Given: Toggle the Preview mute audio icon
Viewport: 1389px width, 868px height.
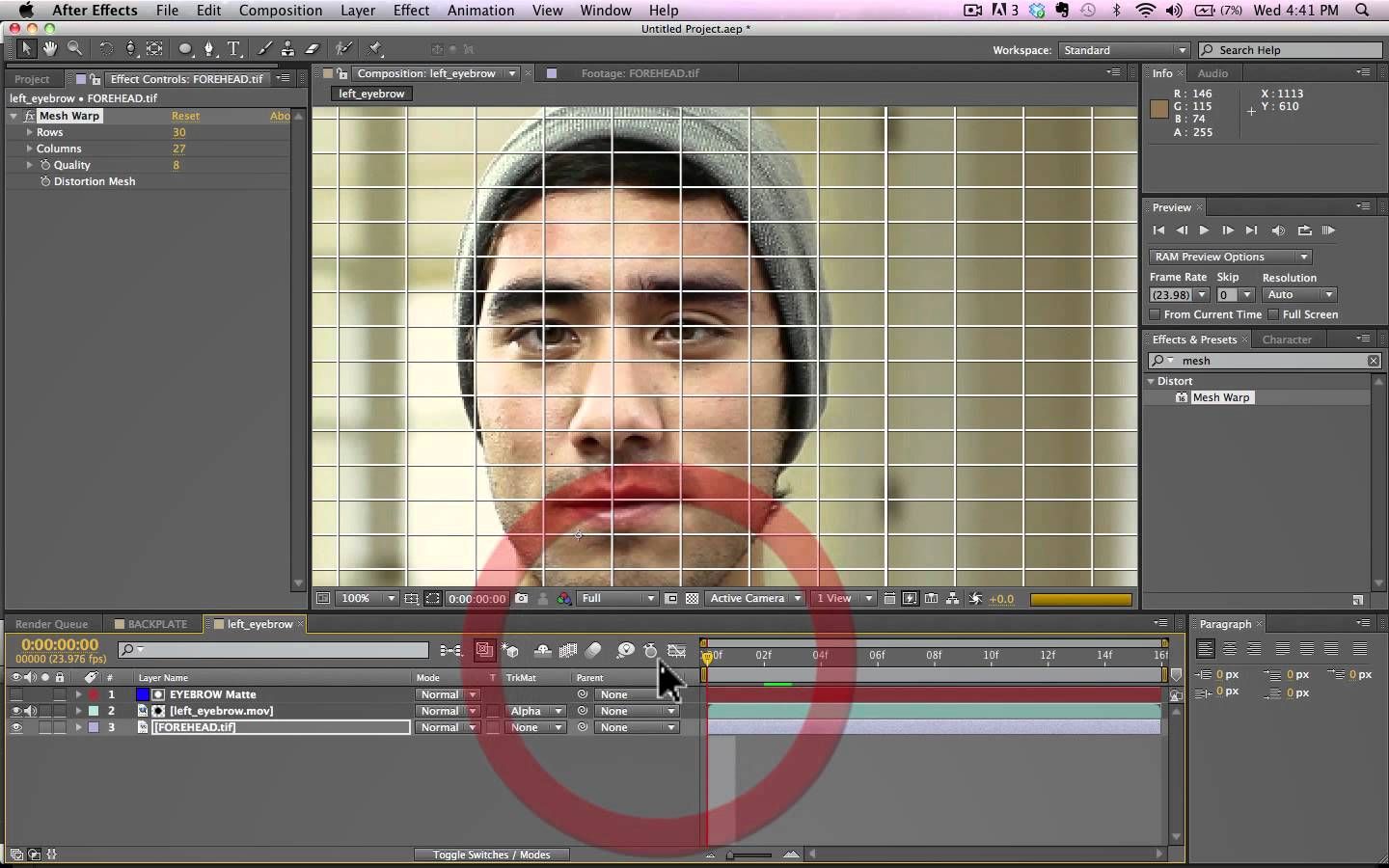Looking at the screenshot, I should (1278, 231).
